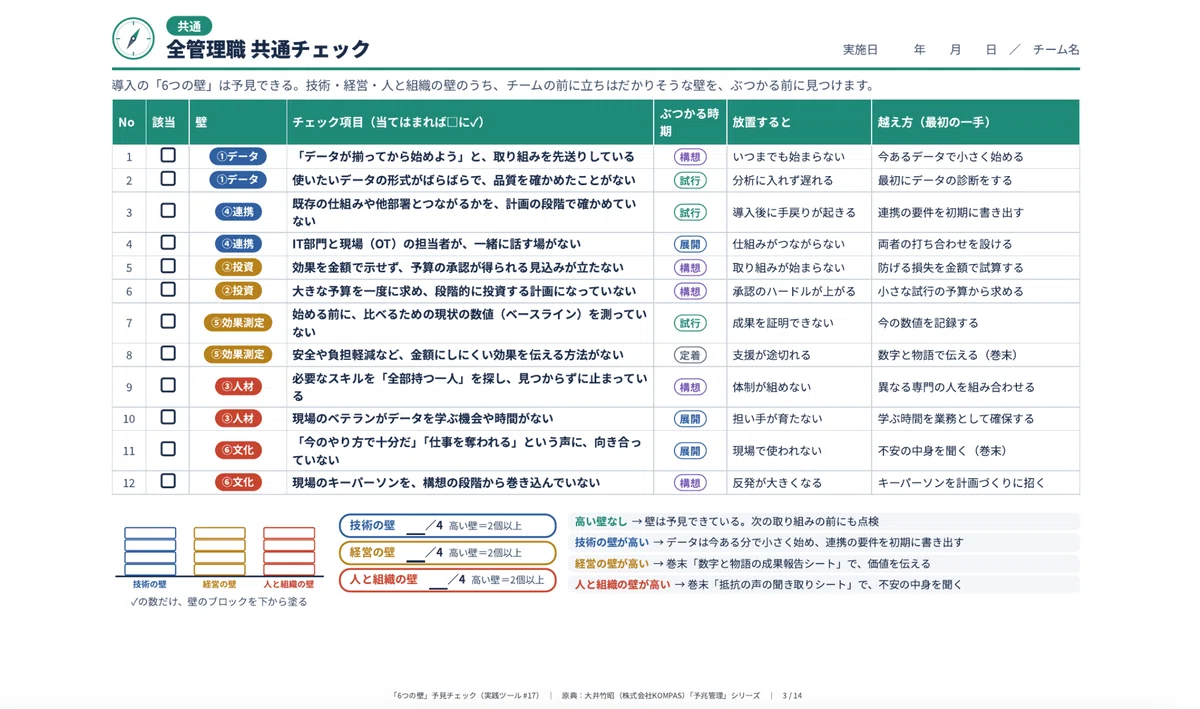Click the ③人材 tag in row 9
Viewport: 1200px width, 709px height.
coord(238,387)
